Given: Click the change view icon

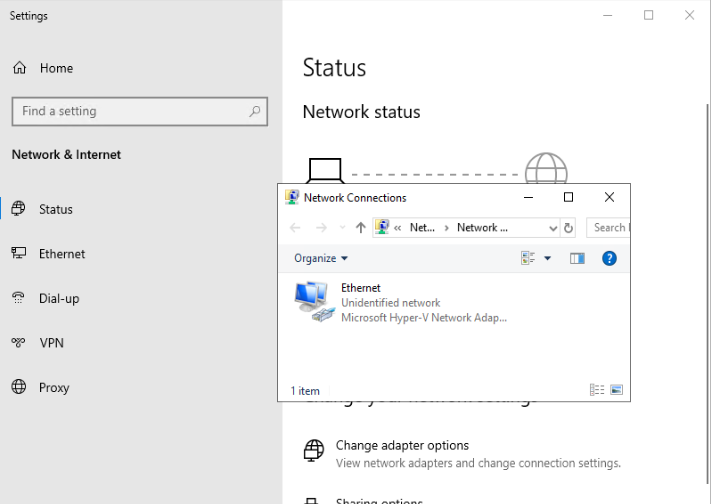Looking at the screenshot, I should 528,258.
